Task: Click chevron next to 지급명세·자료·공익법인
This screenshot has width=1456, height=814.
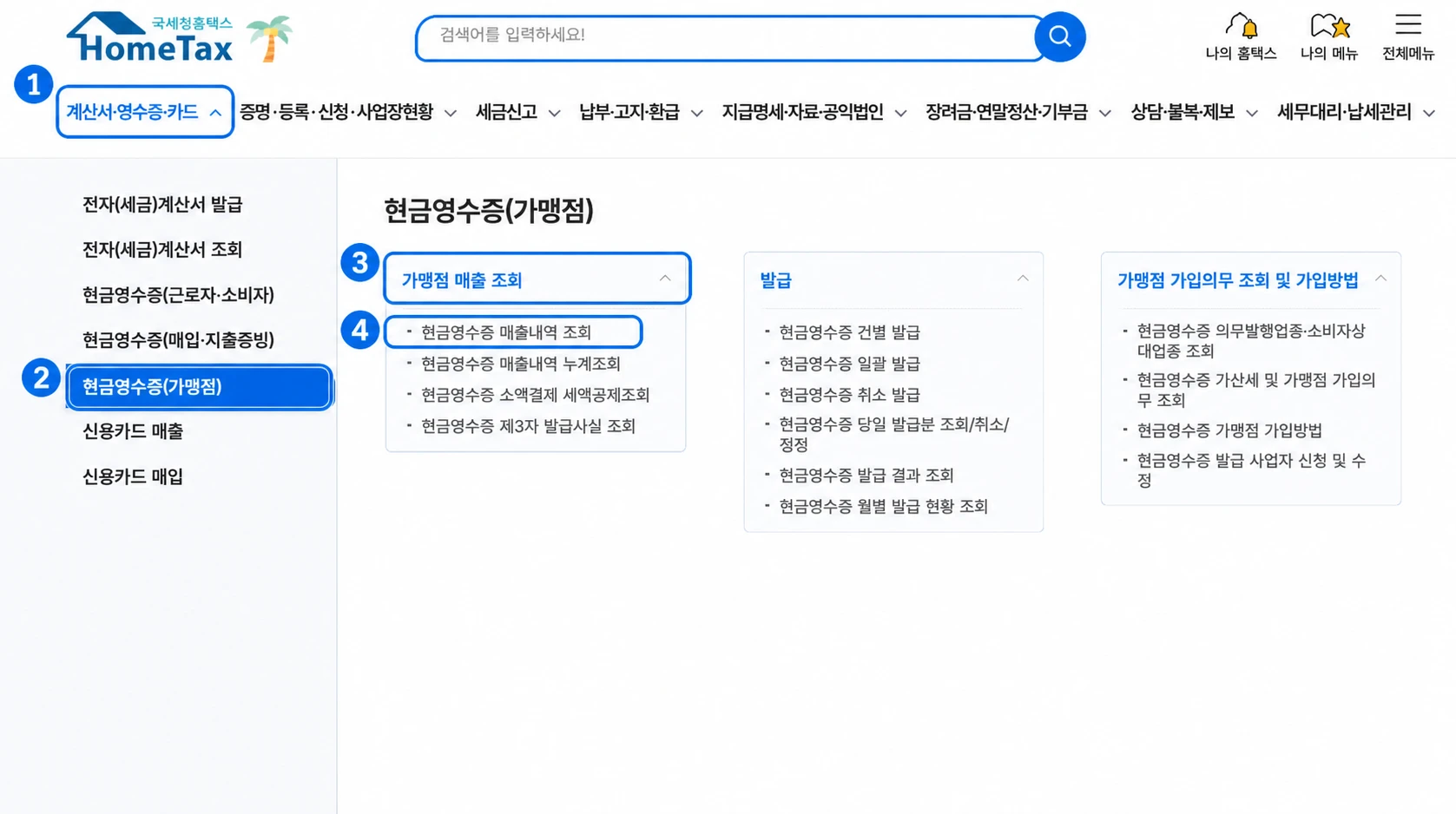Action: (900, 113)
